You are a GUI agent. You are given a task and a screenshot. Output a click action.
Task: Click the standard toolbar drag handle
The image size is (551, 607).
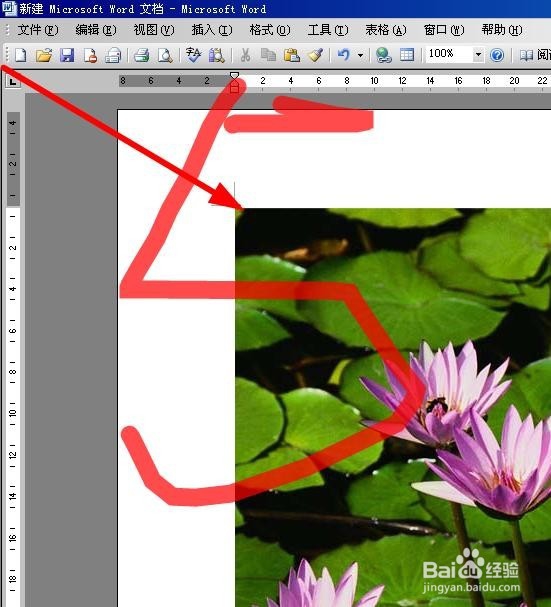coord(7,55)
